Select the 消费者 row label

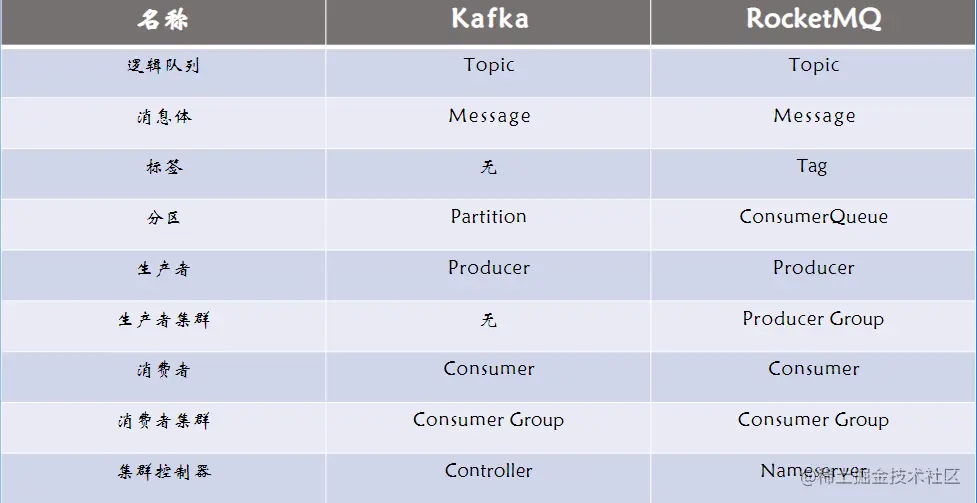(x=164, y=371)
